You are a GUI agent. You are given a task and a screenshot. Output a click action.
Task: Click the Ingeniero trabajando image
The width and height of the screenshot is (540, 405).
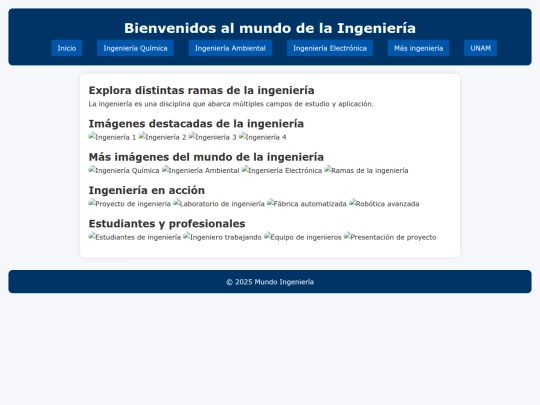click(x=222, y=237)
